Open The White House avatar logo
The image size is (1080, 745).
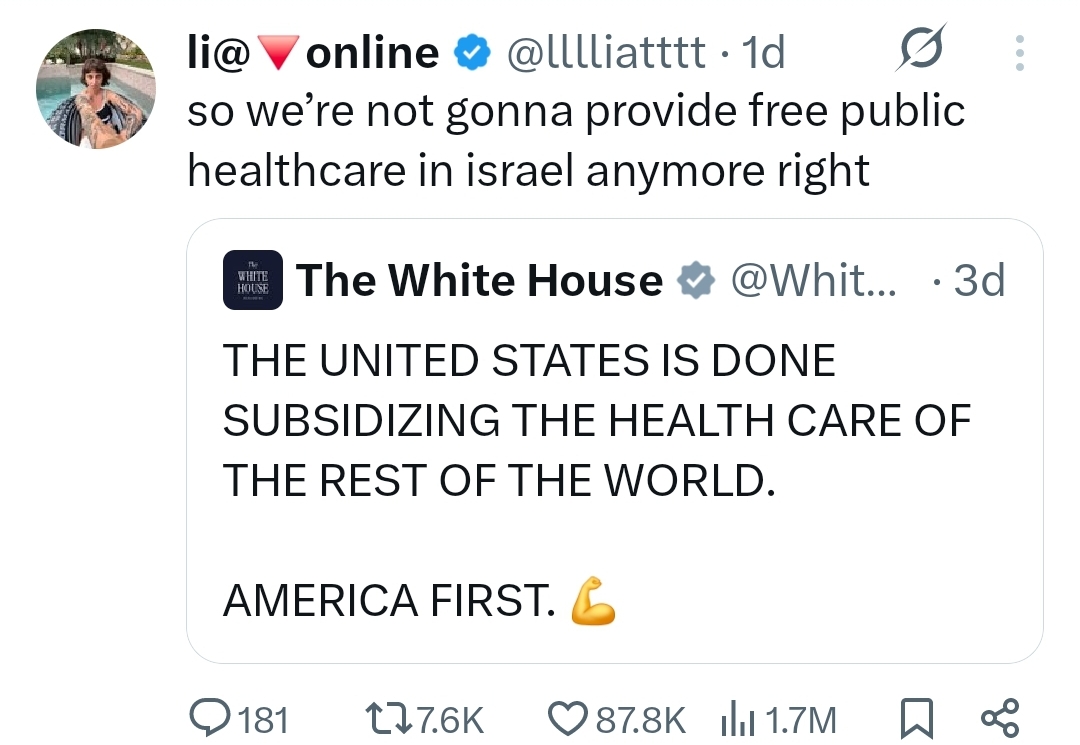pos(253,281)
